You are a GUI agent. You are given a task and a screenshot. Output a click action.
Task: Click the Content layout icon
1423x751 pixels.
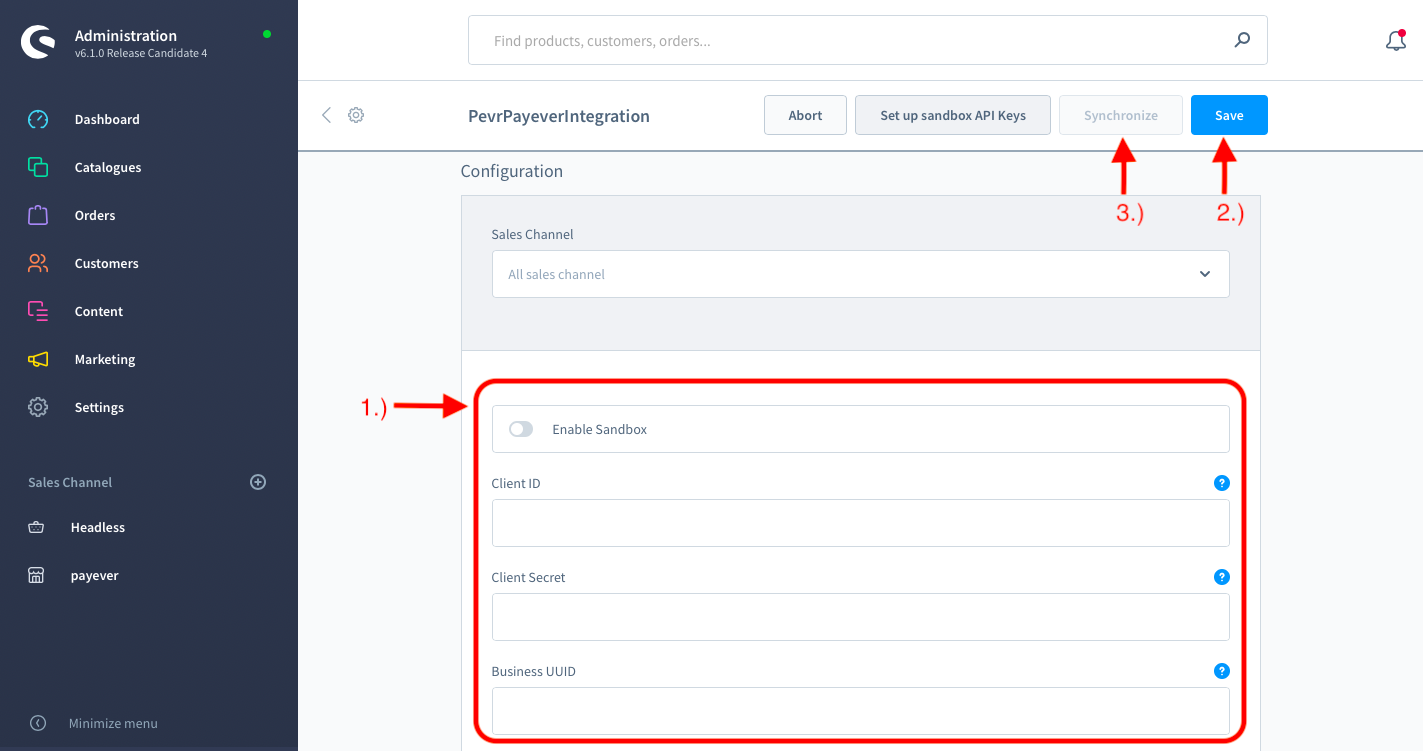pyautogui.click(x=38, y=311)
